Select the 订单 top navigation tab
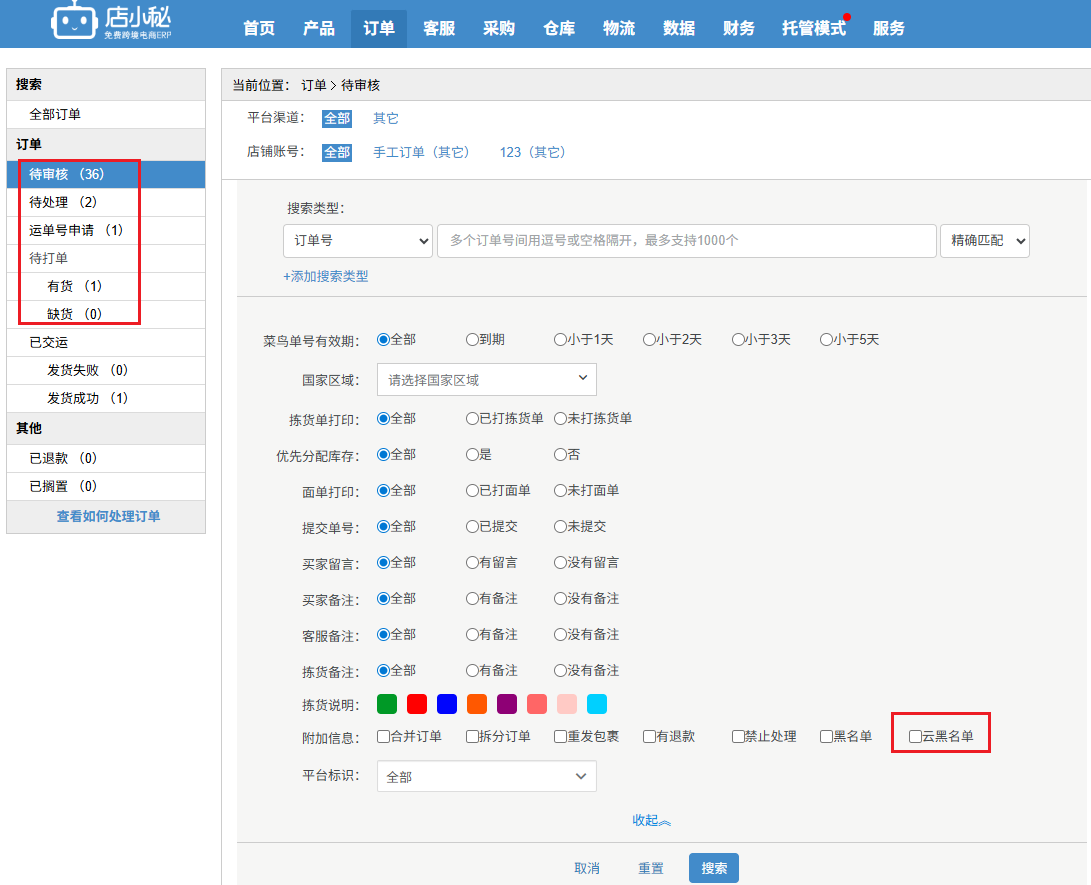Viewport: 1091px width, 885px height. click(379, 29)
